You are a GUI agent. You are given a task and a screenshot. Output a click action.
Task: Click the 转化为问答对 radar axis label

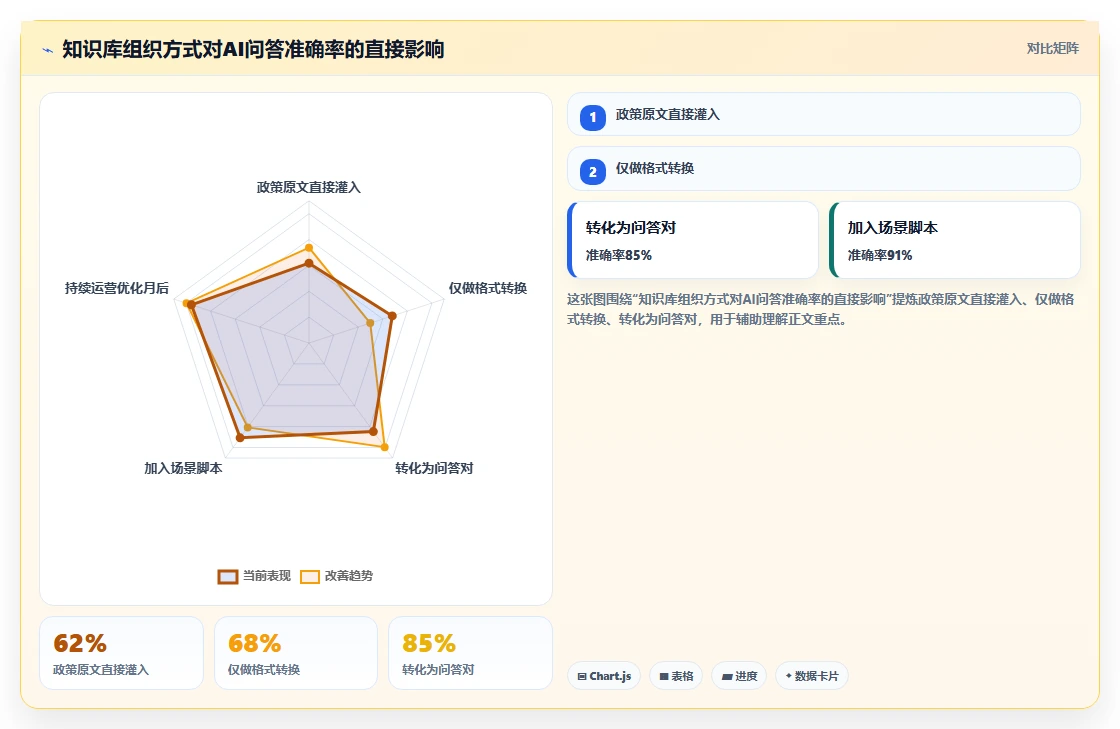point(434,468)
